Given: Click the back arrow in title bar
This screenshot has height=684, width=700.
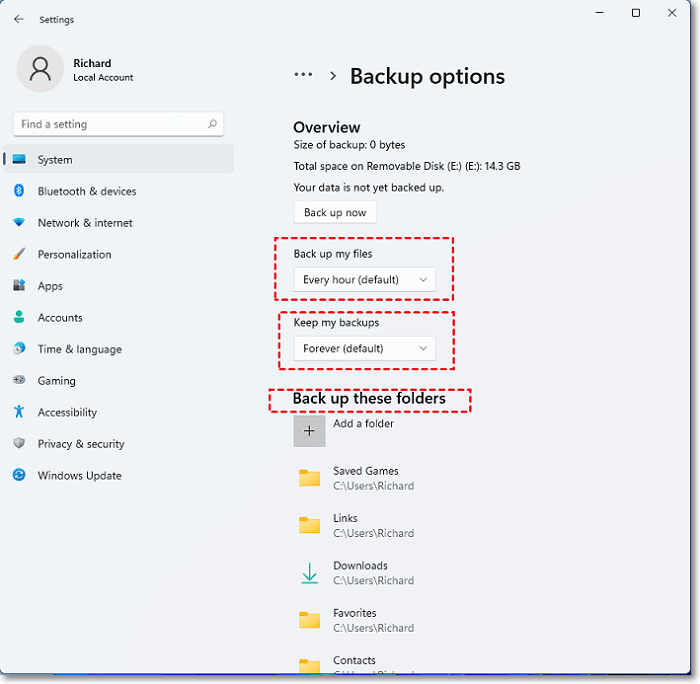Looking at the screenshot, I should [19, 19].
